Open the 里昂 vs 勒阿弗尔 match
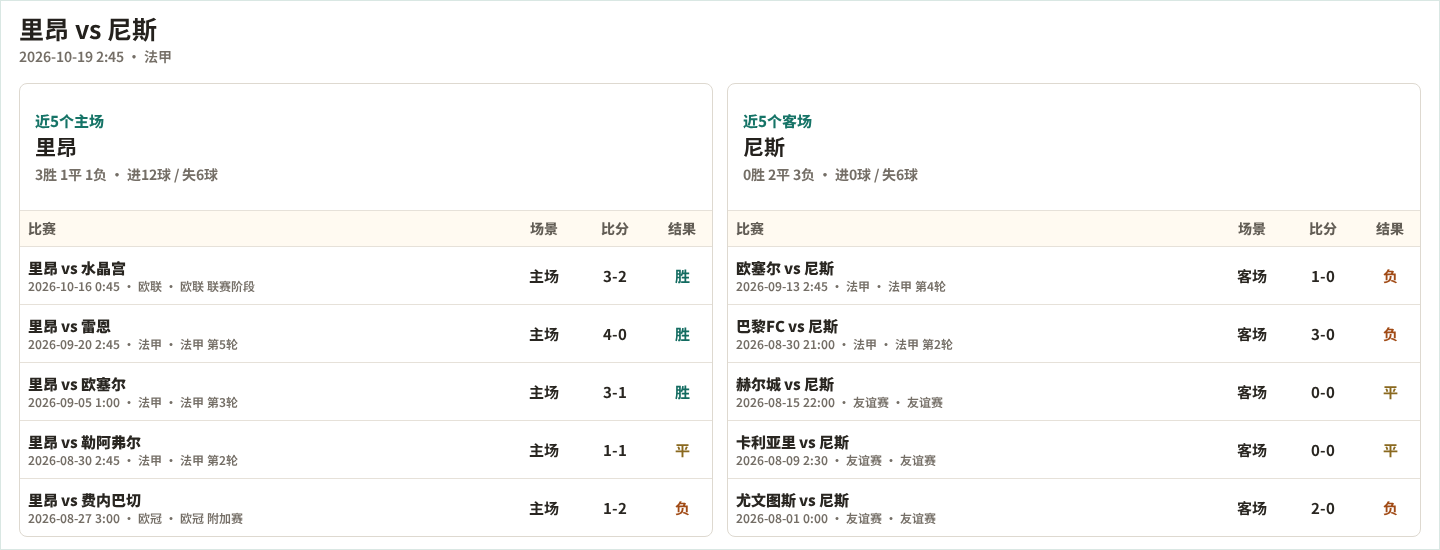This screenshot has width=1440, height=550. [x=366, y=450]
